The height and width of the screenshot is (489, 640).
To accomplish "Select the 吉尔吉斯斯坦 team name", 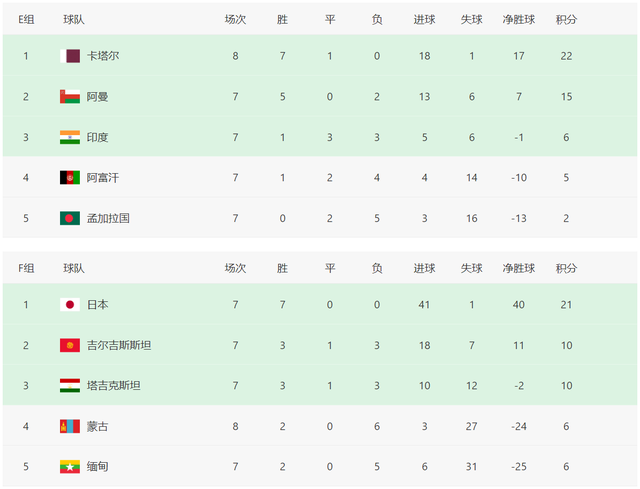I will 119,345.
